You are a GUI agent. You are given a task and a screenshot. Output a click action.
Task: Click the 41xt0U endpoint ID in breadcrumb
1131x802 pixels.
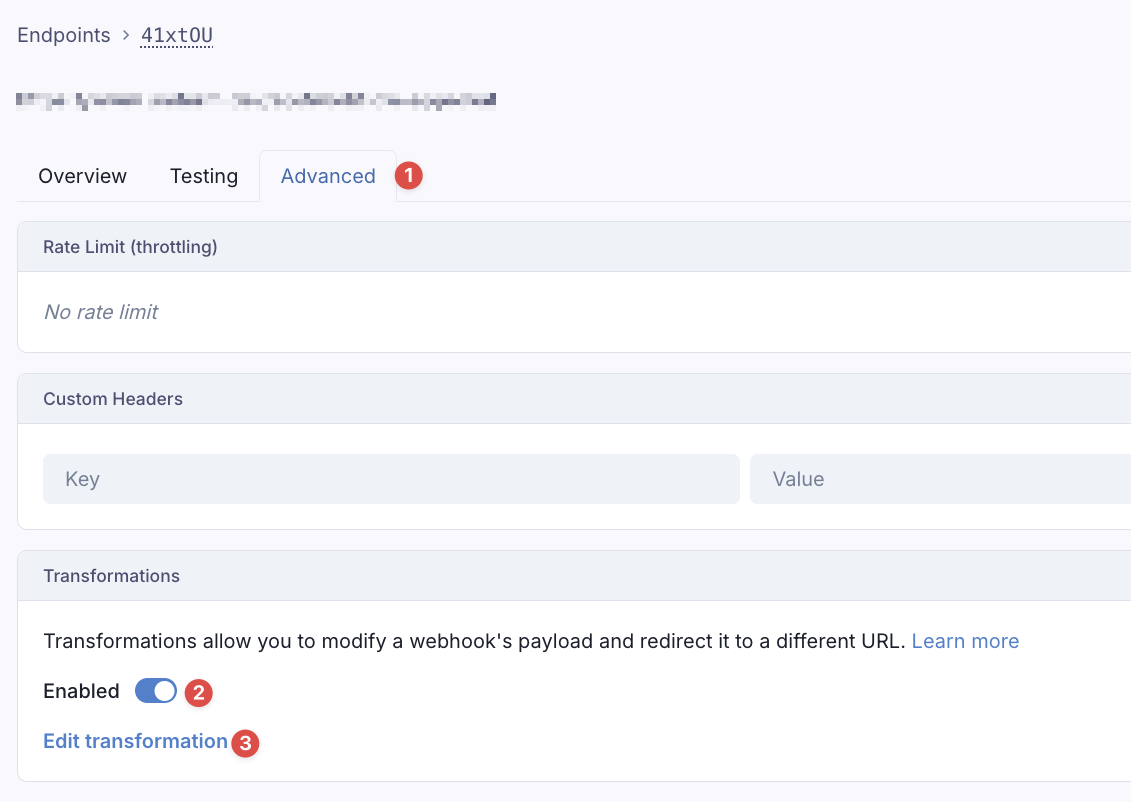tap(177, 36)
